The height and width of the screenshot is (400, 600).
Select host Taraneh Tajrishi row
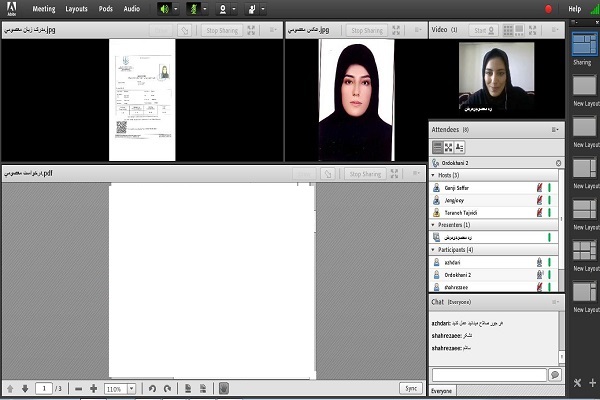tap(494, 212)
